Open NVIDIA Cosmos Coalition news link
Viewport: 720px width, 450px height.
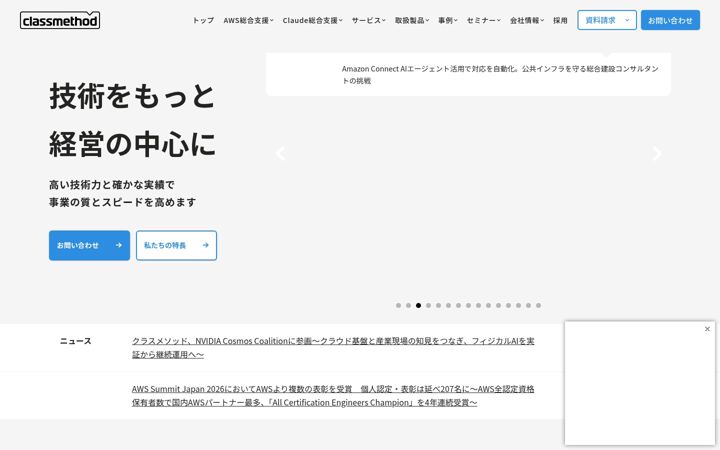point(333,348)
